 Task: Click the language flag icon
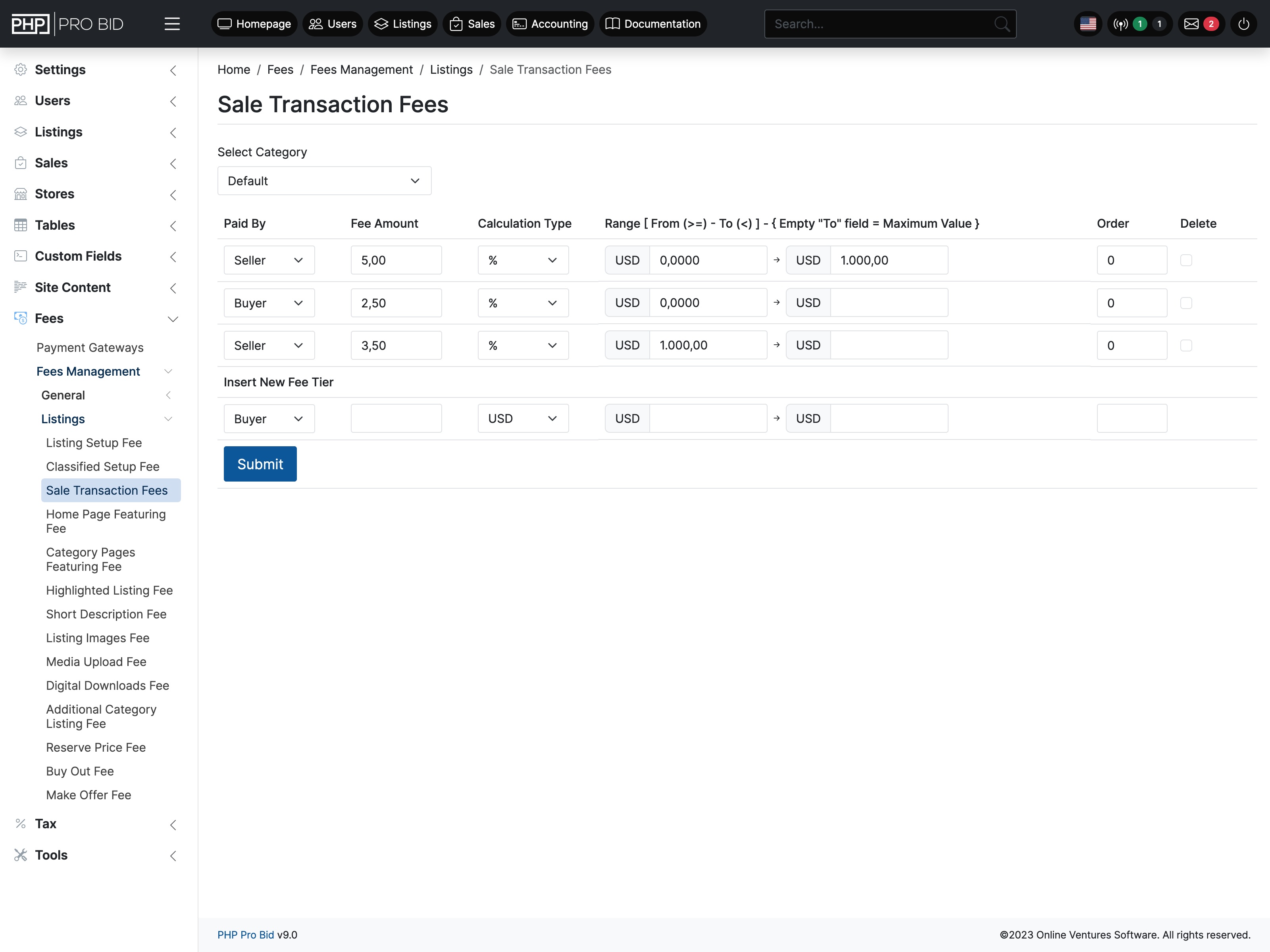point(1088,23)
